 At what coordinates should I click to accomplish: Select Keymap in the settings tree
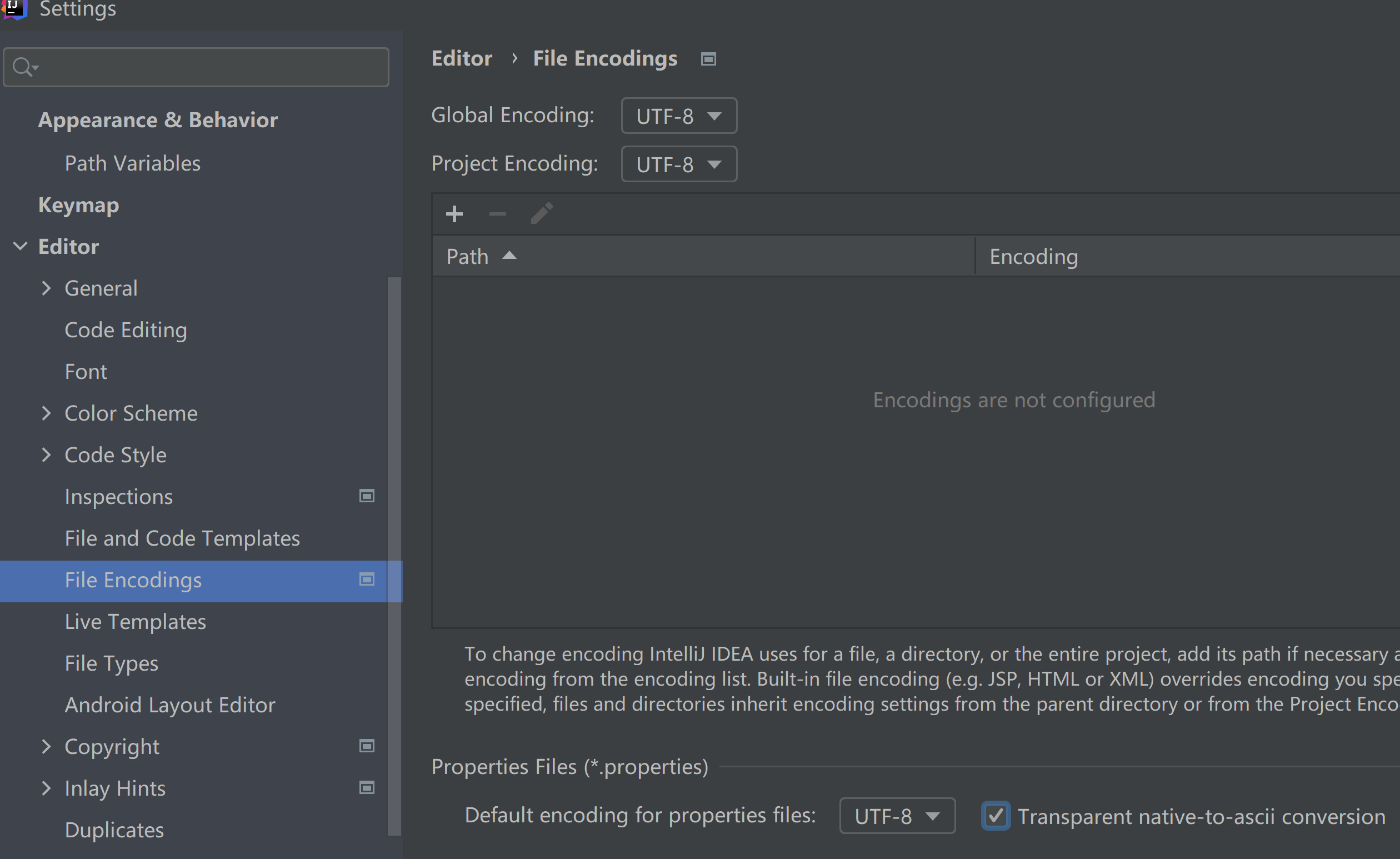[78, 205]
